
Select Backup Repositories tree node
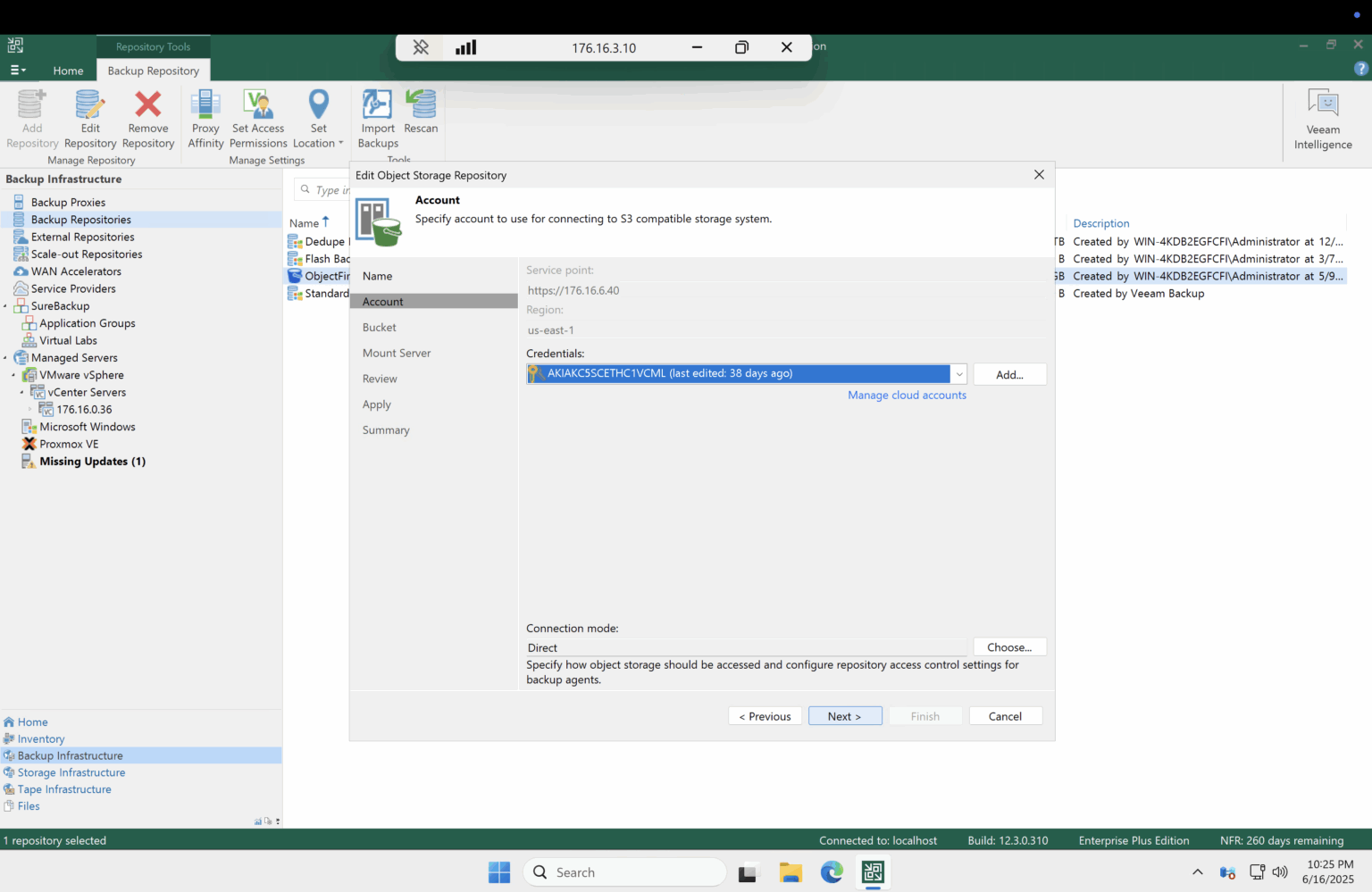point(80,220)
